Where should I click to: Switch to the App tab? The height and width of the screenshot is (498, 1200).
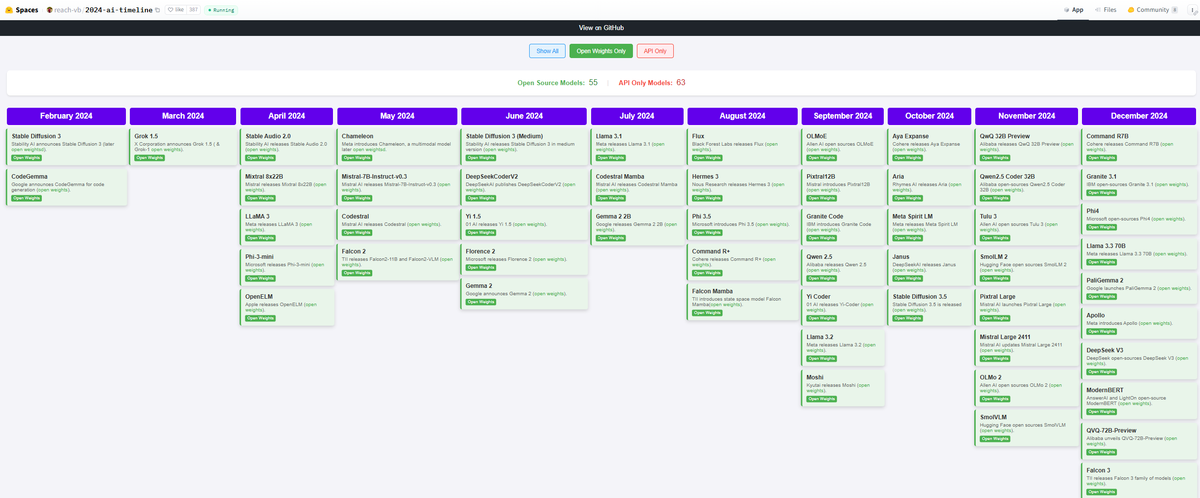click(1071, 9)
